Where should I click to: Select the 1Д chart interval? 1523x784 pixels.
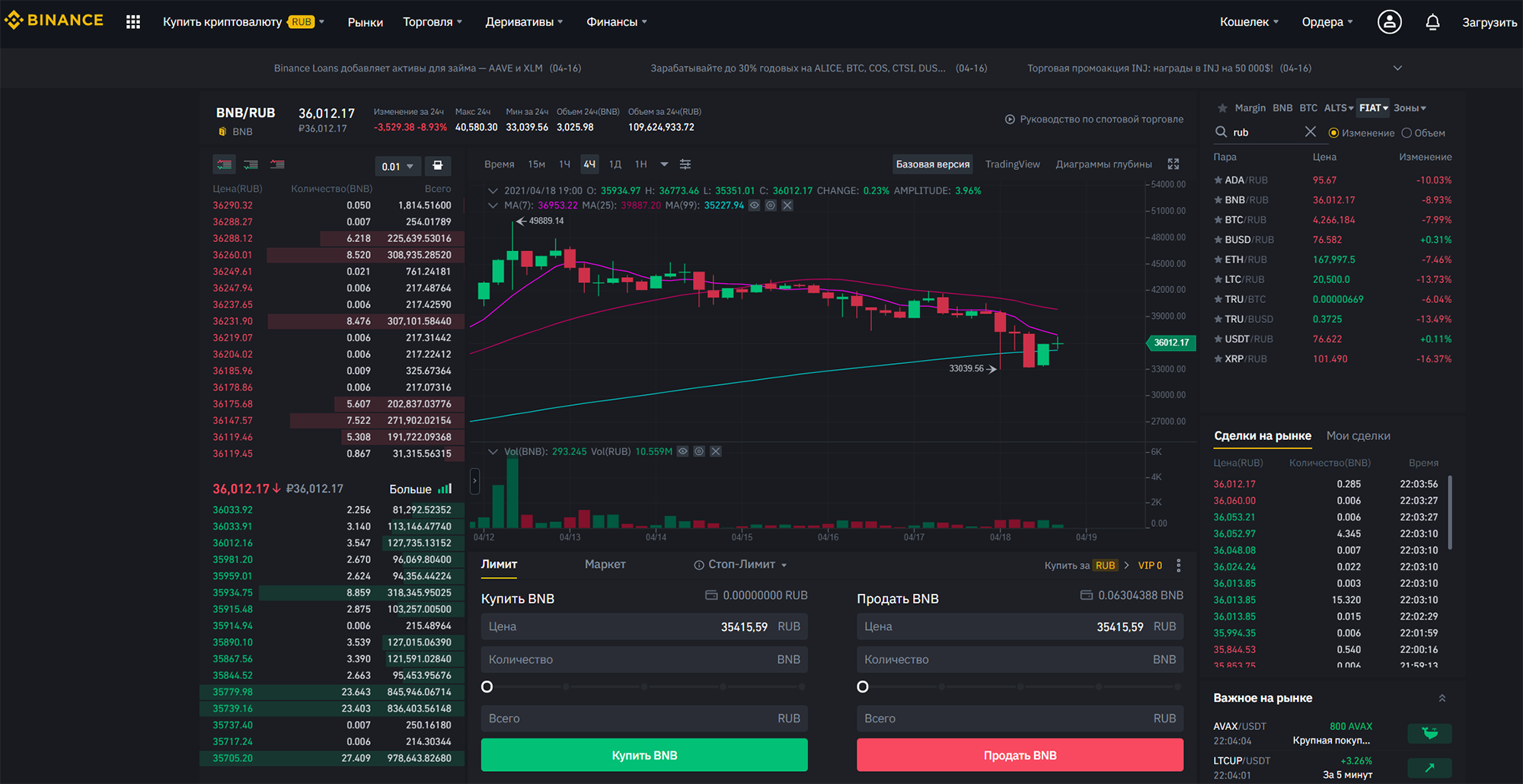click(615, 164)
